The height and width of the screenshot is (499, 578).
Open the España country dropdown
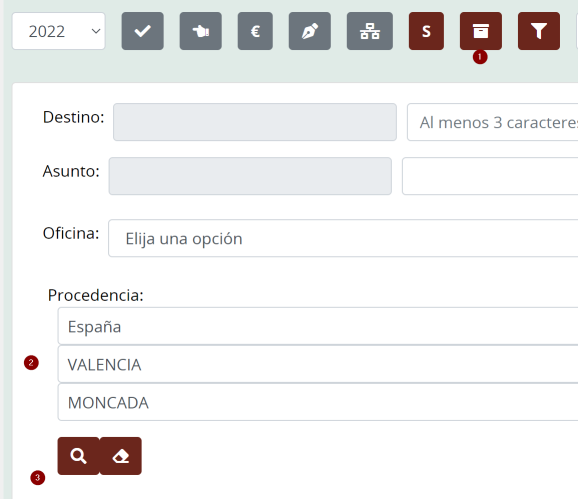(318, 326)
